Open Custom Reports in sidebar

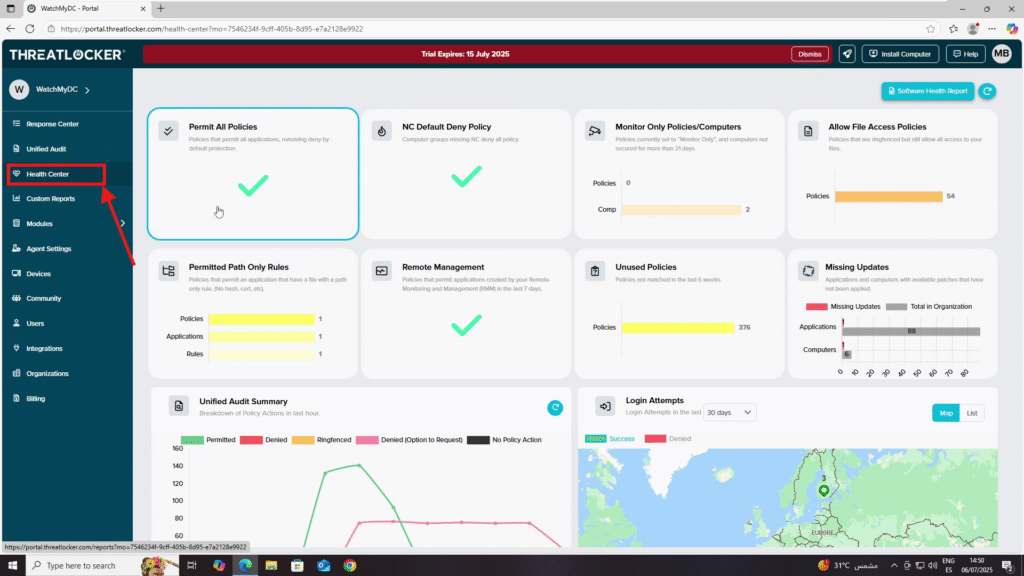50,199
